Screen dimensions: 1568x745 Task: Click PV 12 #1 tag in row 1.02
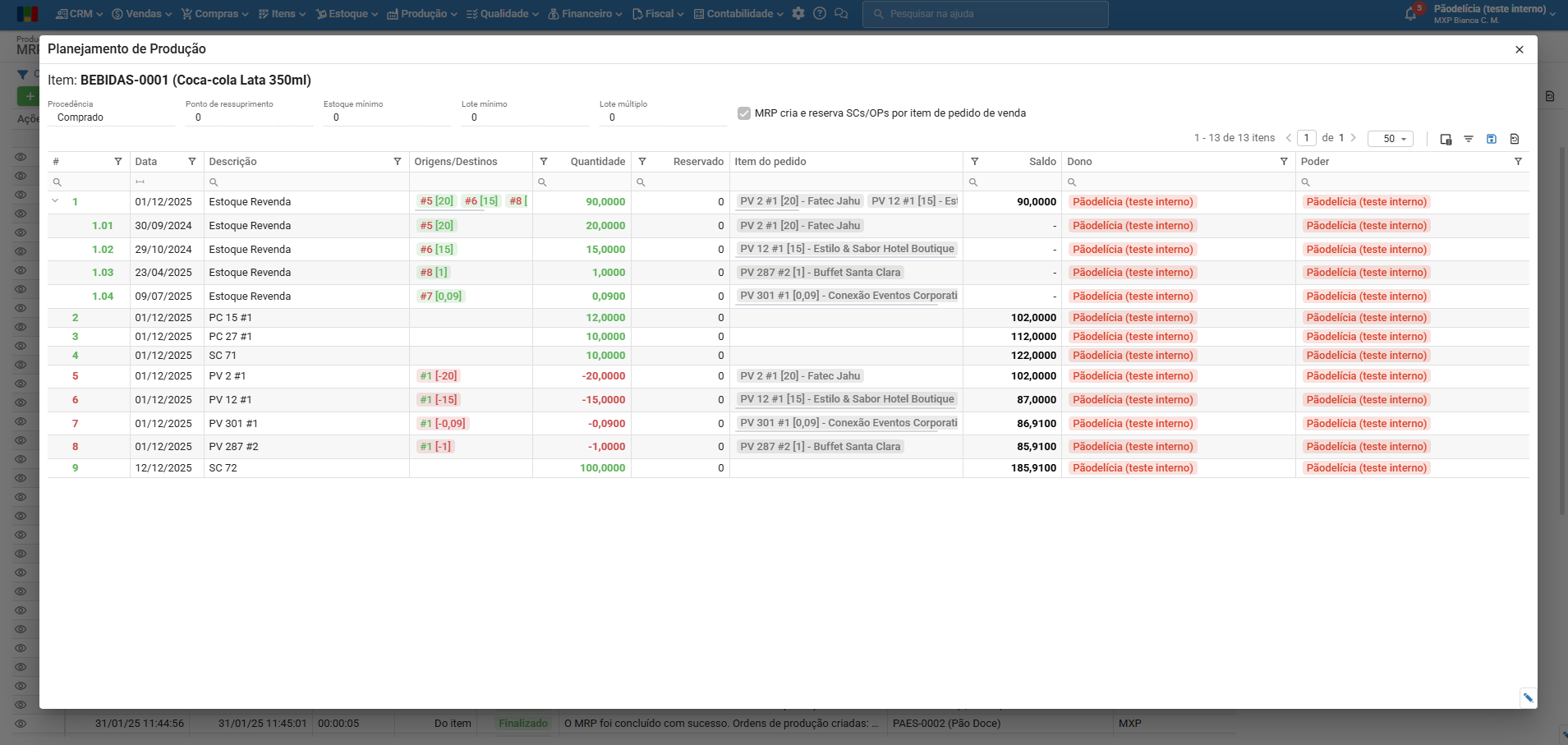point(846,249)
